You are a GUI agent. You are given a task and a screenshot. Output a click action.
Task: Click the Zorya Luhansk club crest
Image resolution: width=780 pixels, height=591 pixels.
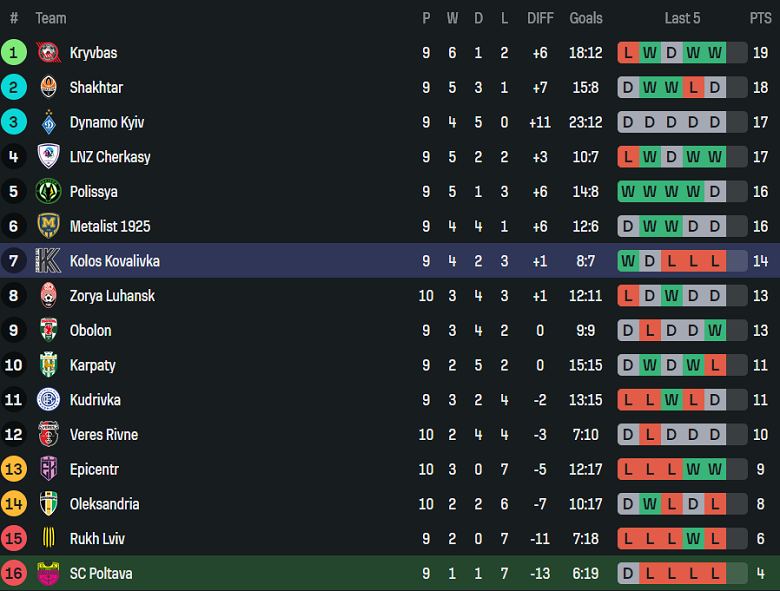coord(48,296)
